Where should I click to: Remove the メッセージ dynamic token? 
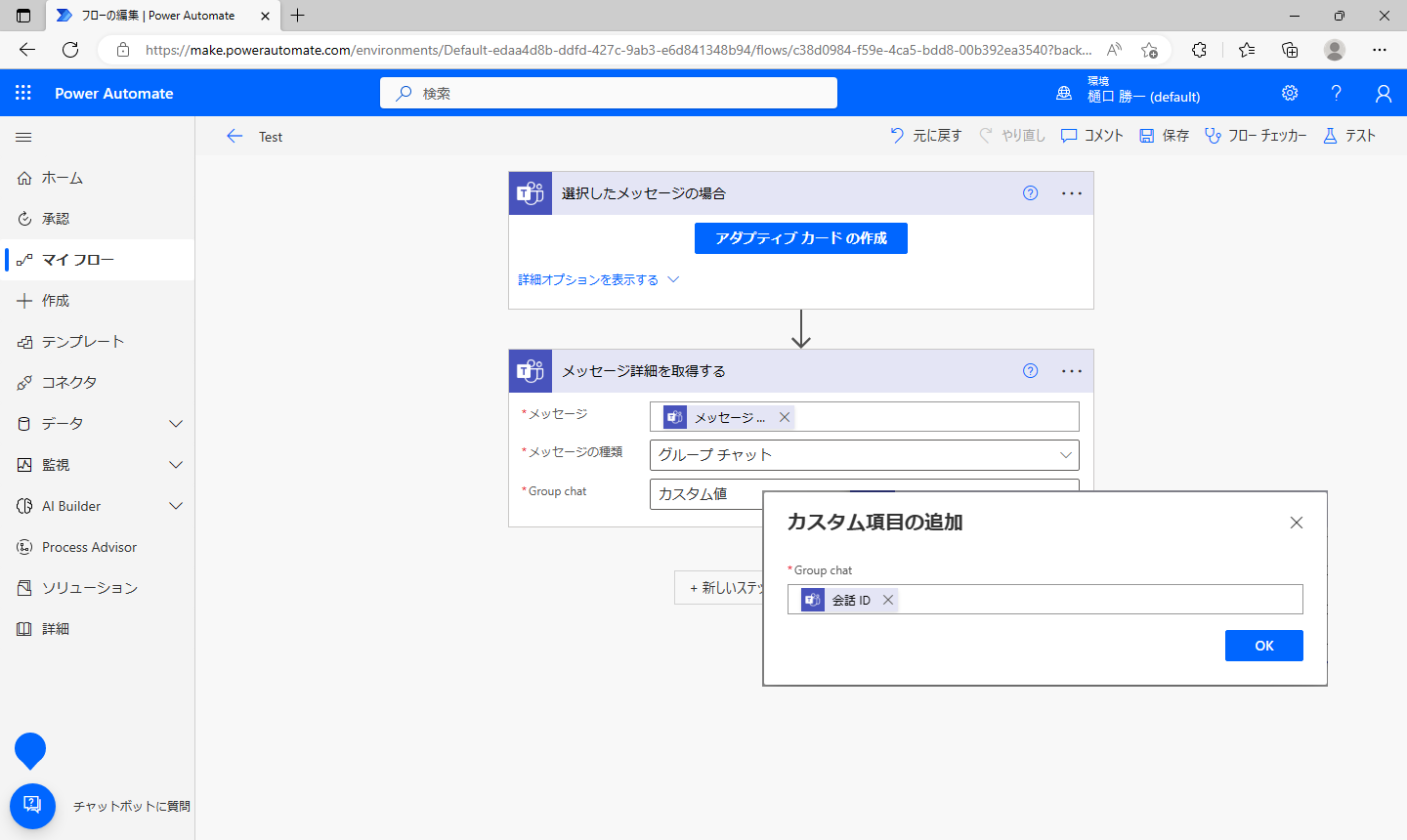pyautogui.click(x=784, y=417)
